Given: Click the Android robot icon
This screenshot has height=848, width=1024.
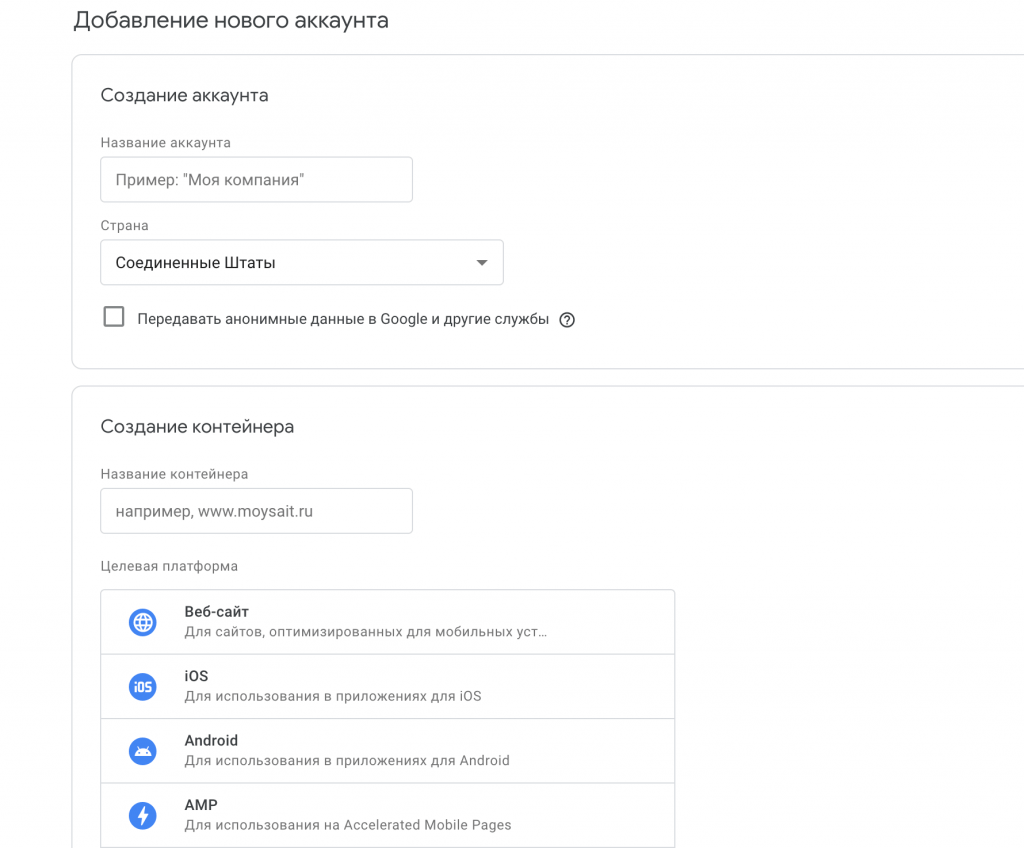Looking at the screenshot, I should point(143,751).
